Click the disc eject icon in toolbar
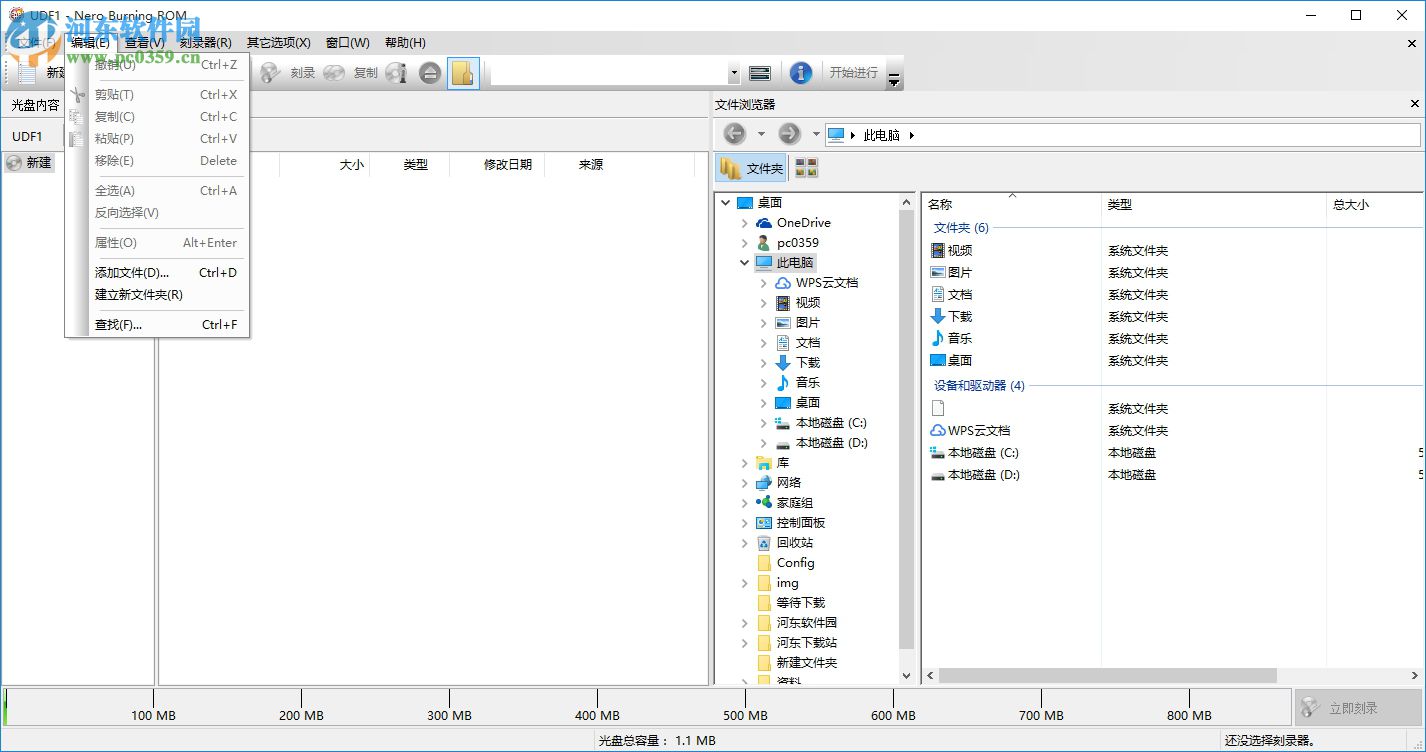Image resolution: width=1426 pixels, height=752 pixels. [428, 72]
